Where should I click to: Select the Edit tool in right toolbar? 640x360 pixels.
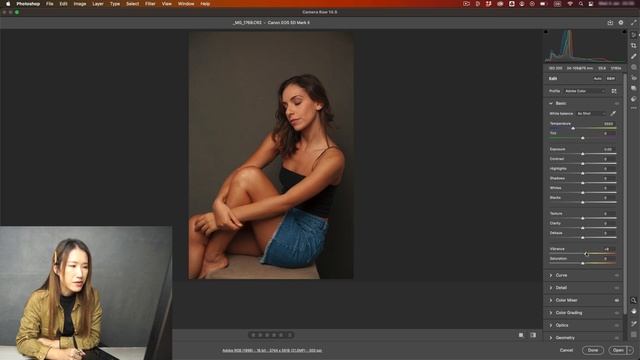[x=633, y=35]
